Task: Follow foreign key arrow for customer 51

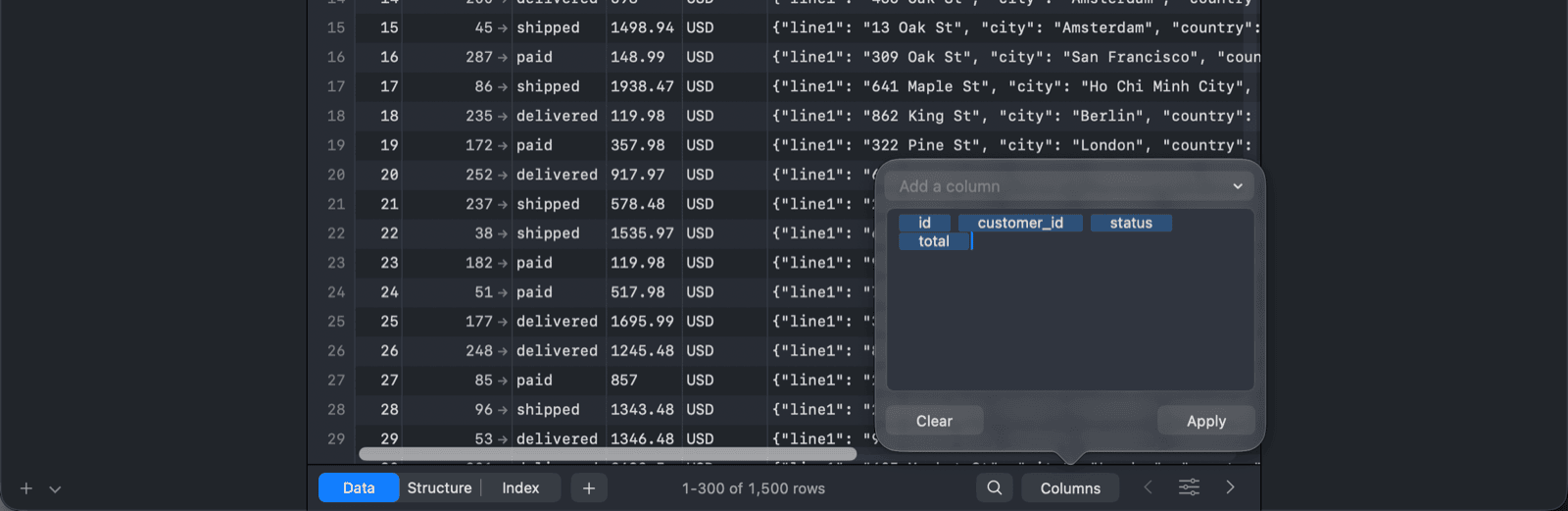Action: pos(503,293)
